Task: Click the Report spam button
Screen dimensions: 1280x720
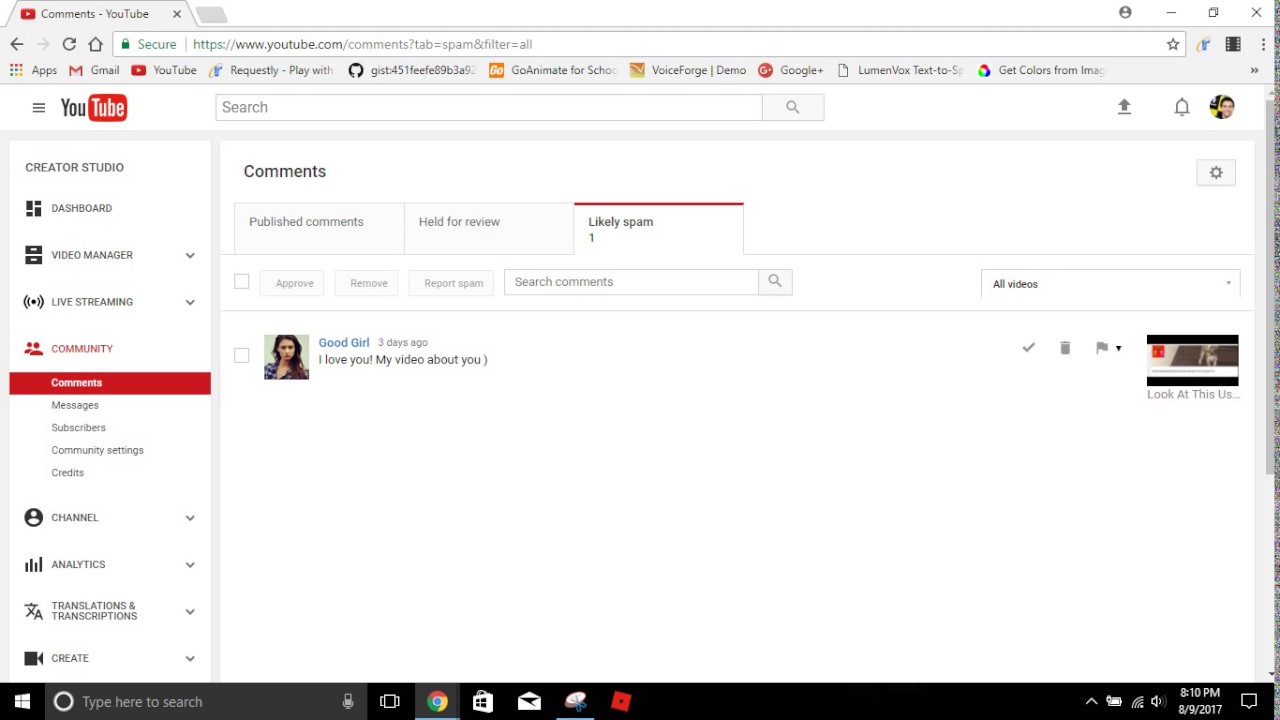Action: 453,283
